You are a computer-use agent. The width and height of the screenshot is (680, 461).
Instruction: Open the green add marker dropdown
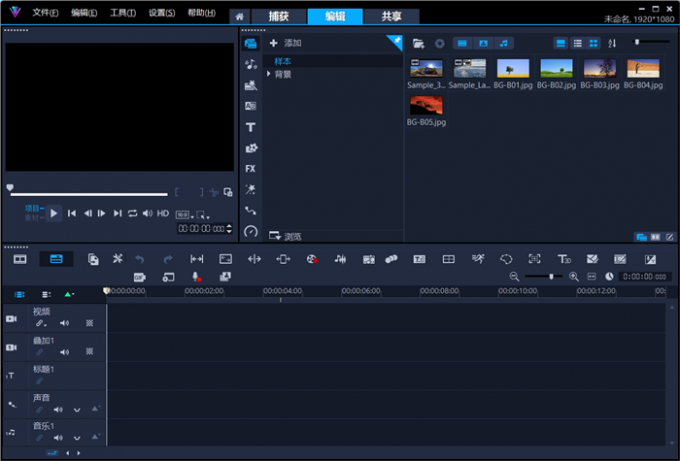(x=69, y=294)
